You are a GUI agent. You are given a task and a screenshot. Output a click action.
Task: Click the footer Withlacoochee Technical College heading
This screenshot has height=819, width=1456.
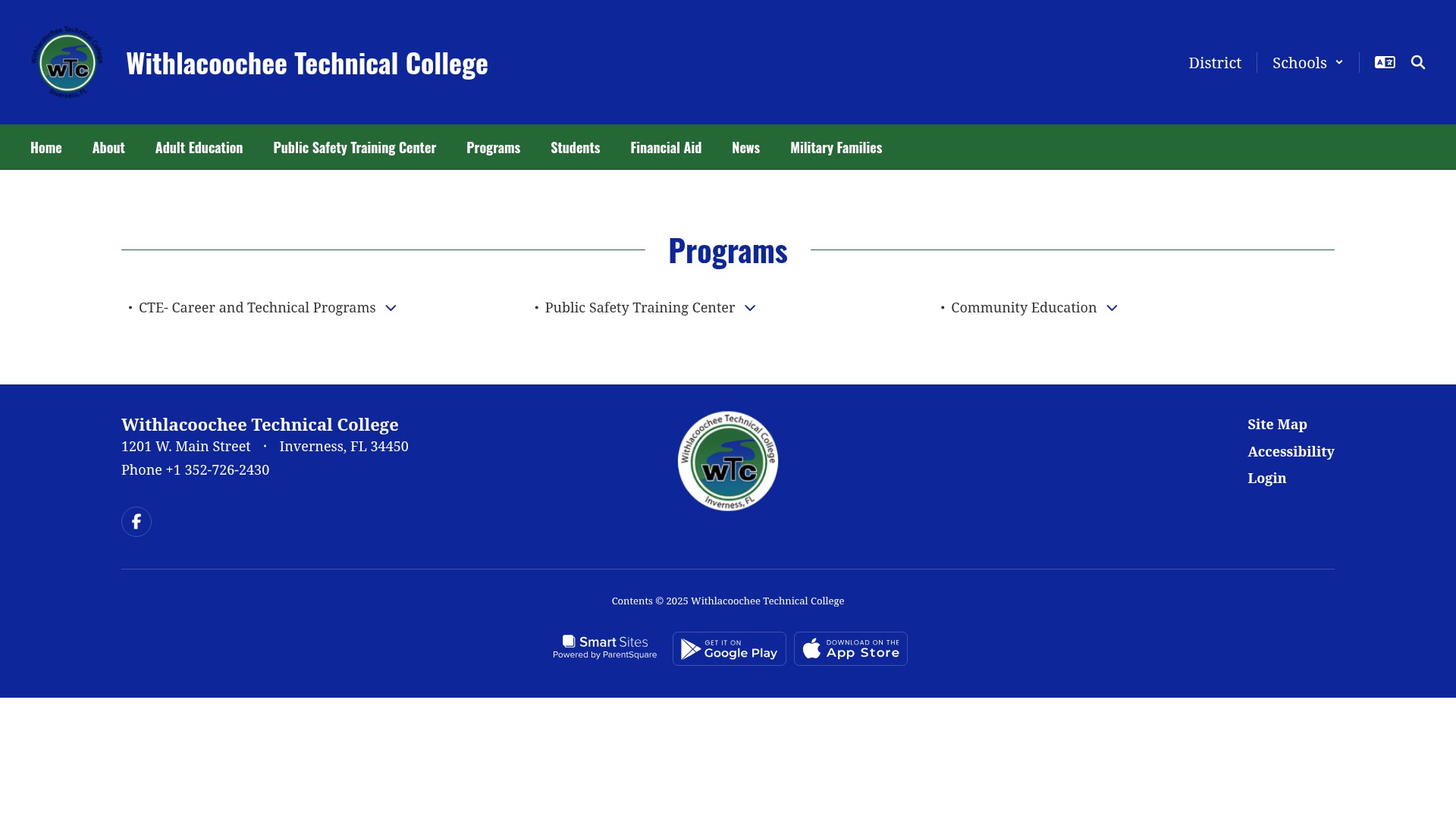(260, 425)
